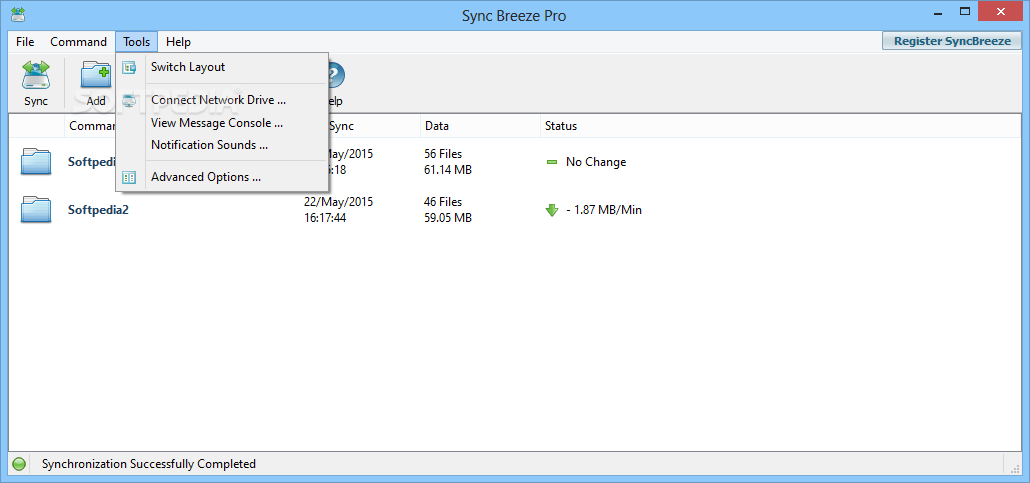The height and width of the screenshot is (483, 1030).
Task: Click the Data column header
Action: (480, 126)
